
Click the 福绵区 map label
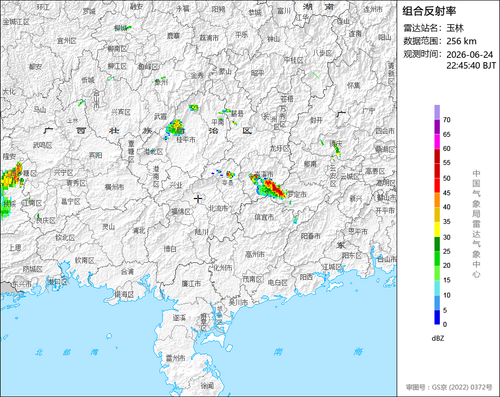tap(181, 211)
